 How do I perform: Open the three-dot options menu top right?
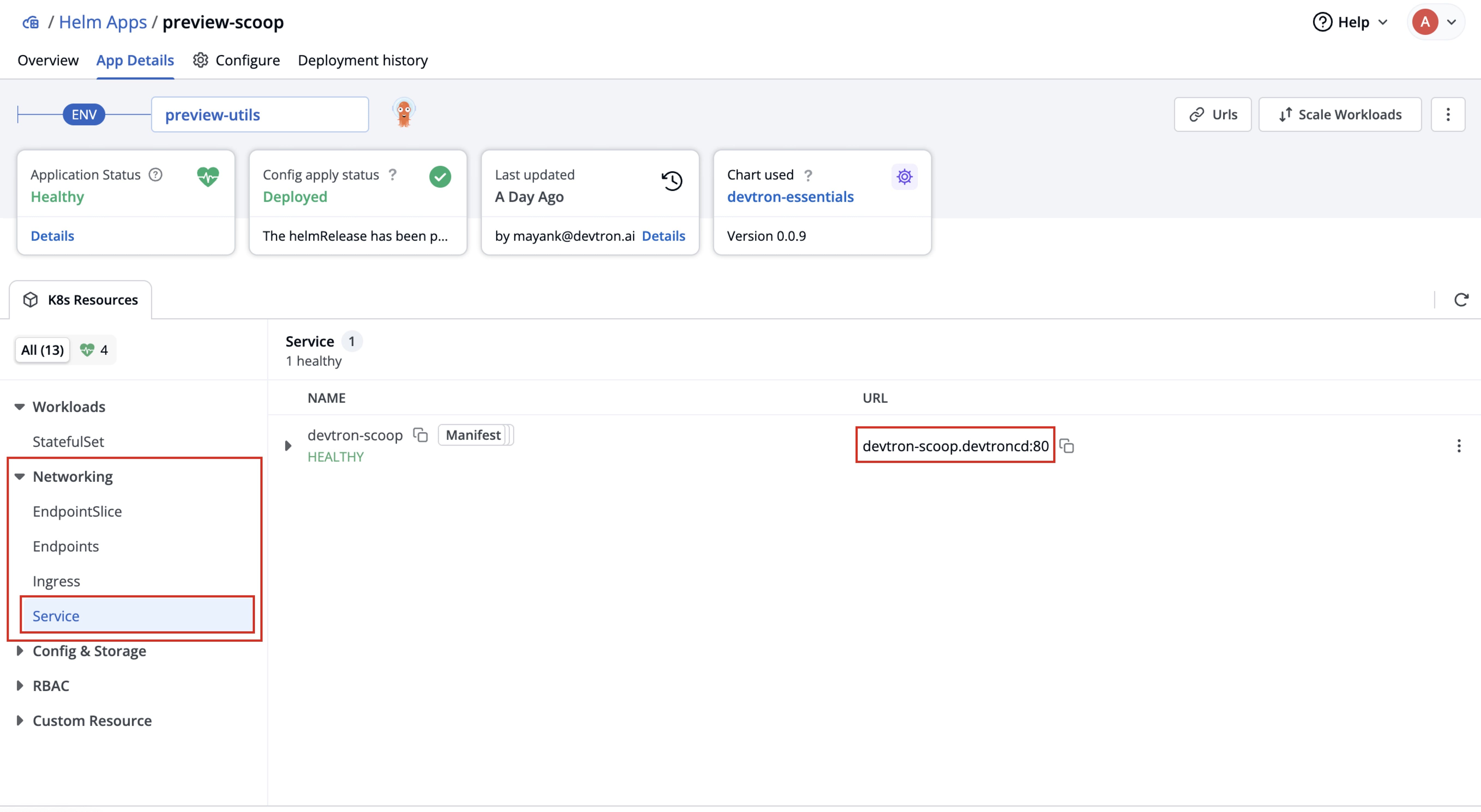click(x=1448, y=114)
